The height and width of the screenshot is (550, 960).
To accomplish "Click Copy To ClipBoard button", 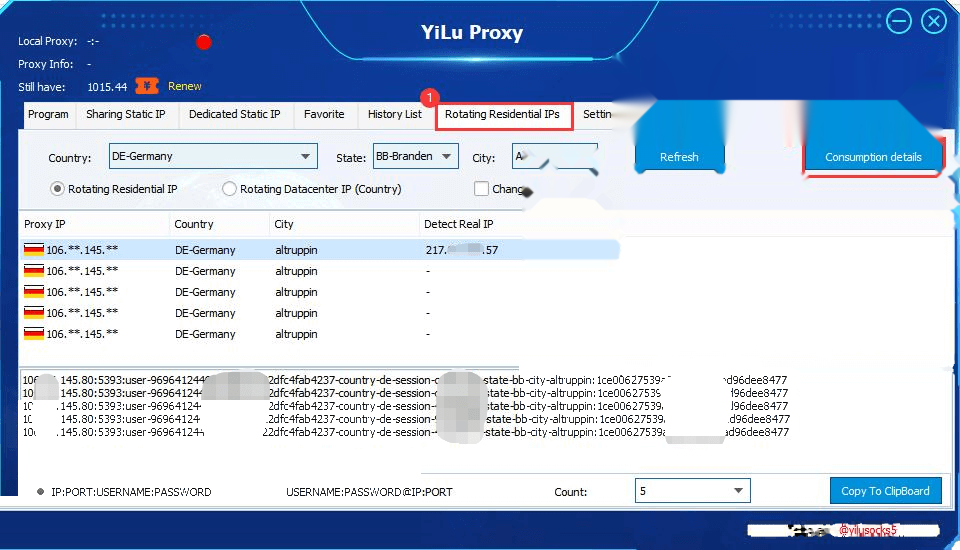I will 885,491.
